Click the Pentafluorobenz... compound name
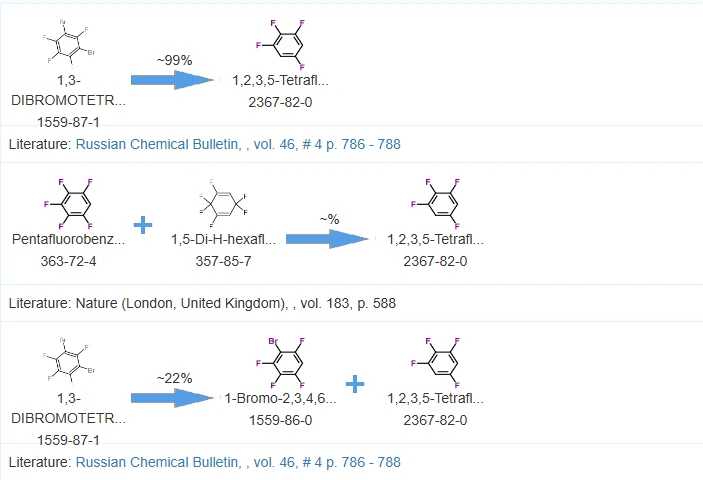The image size is (703, 480). [x=69, y=239]
